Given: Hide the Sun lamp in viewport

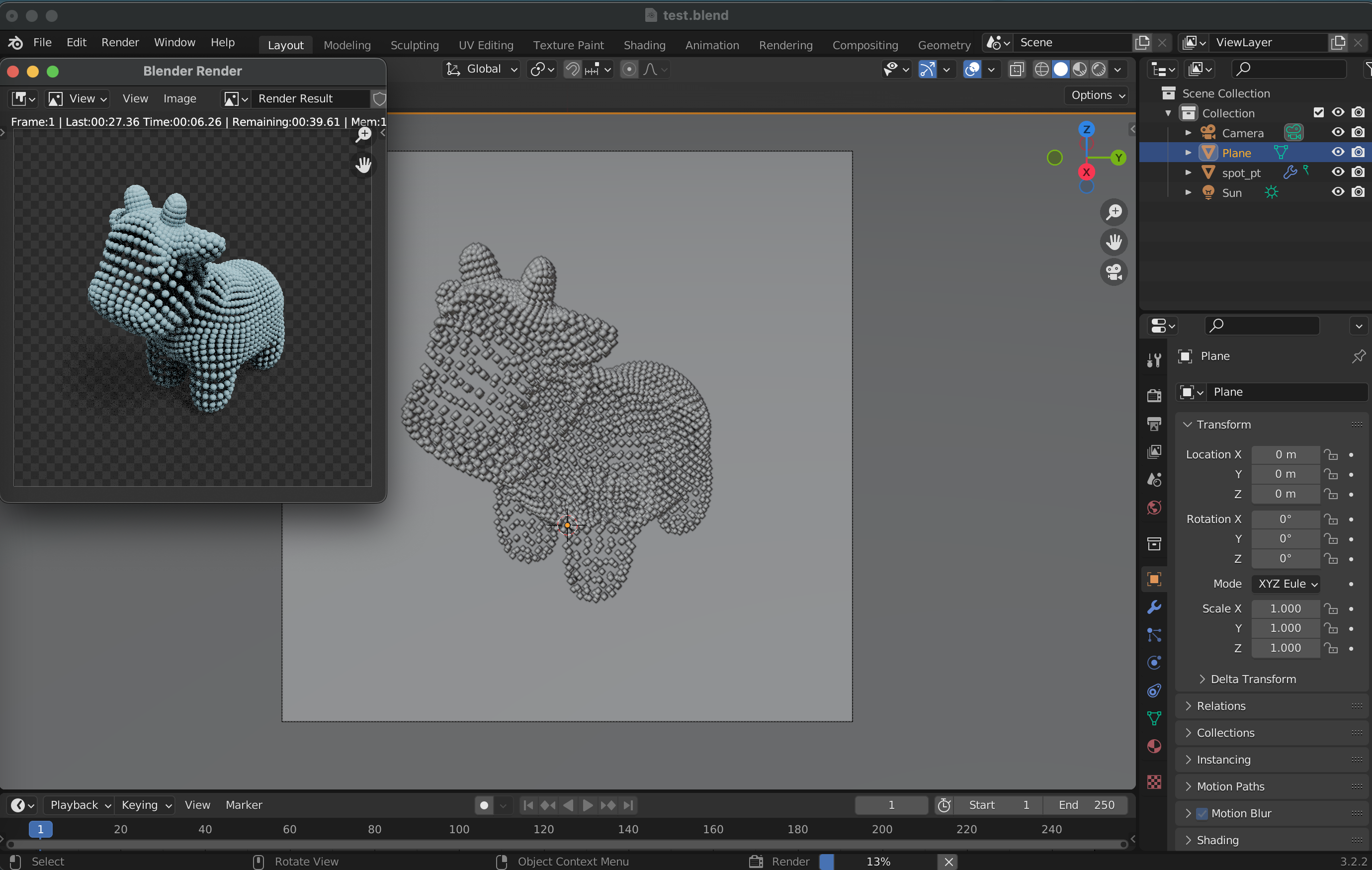Looking at the screenshot, I should pos(1337,192).
